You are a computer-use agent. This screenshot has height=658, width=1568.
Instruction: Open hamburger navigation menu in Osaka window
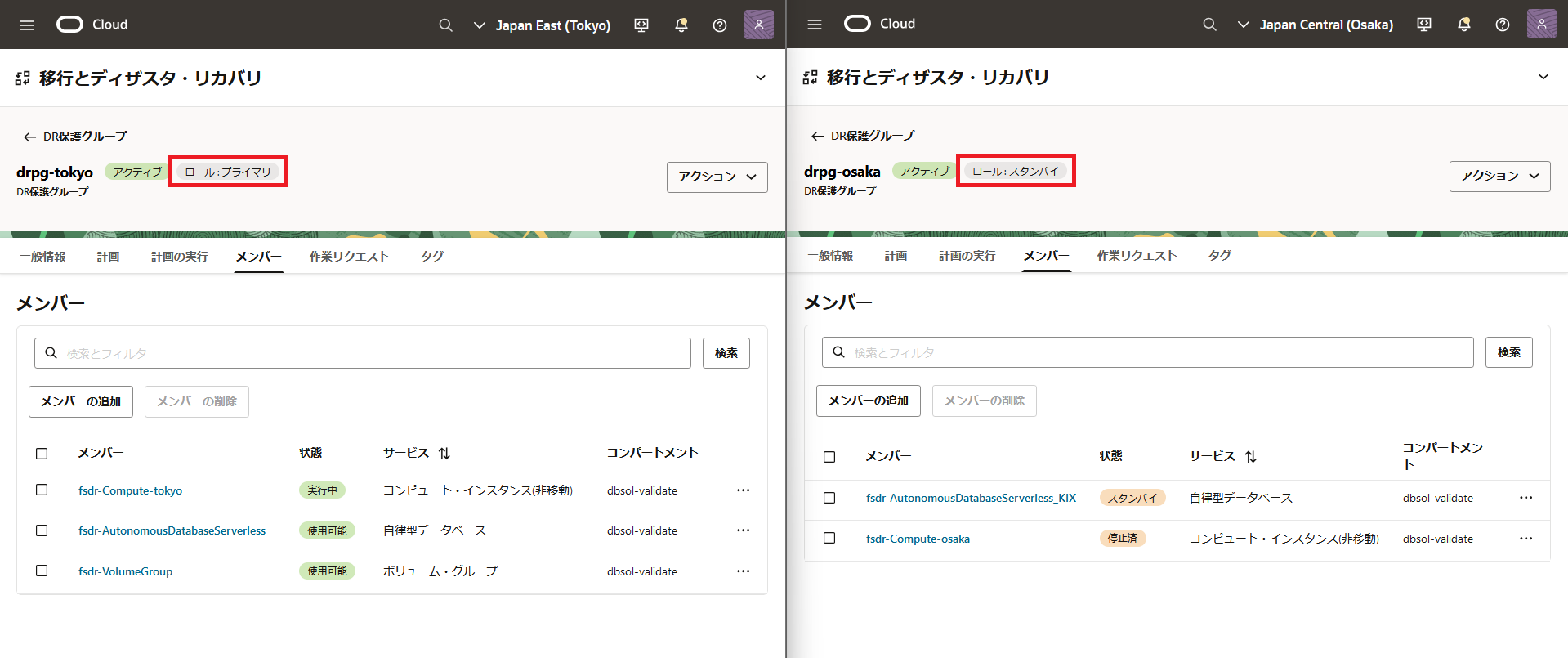815,25
